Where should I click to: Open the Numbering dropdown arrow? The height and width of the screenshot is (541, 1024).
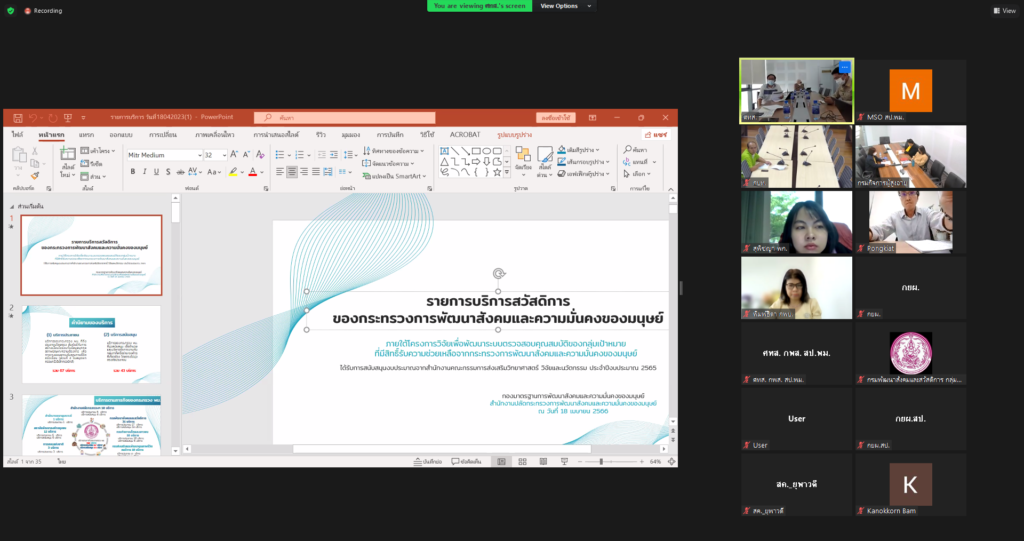309,155
